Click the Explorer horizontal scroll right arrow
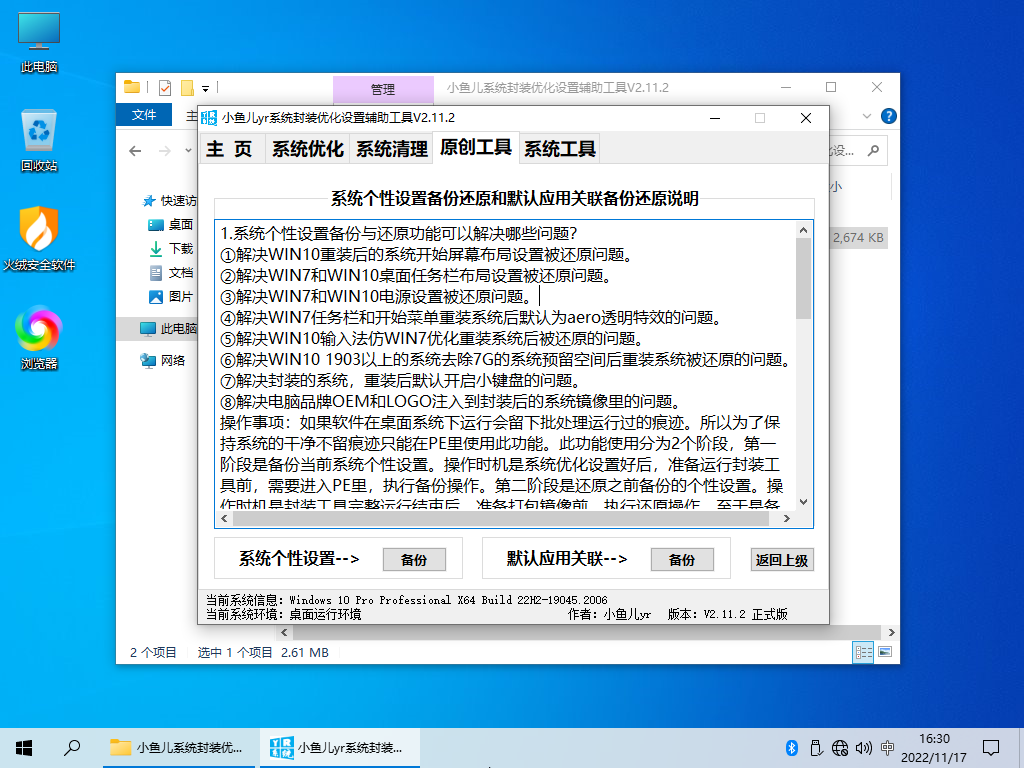1024x768 pixels. (x=892, y=632)
